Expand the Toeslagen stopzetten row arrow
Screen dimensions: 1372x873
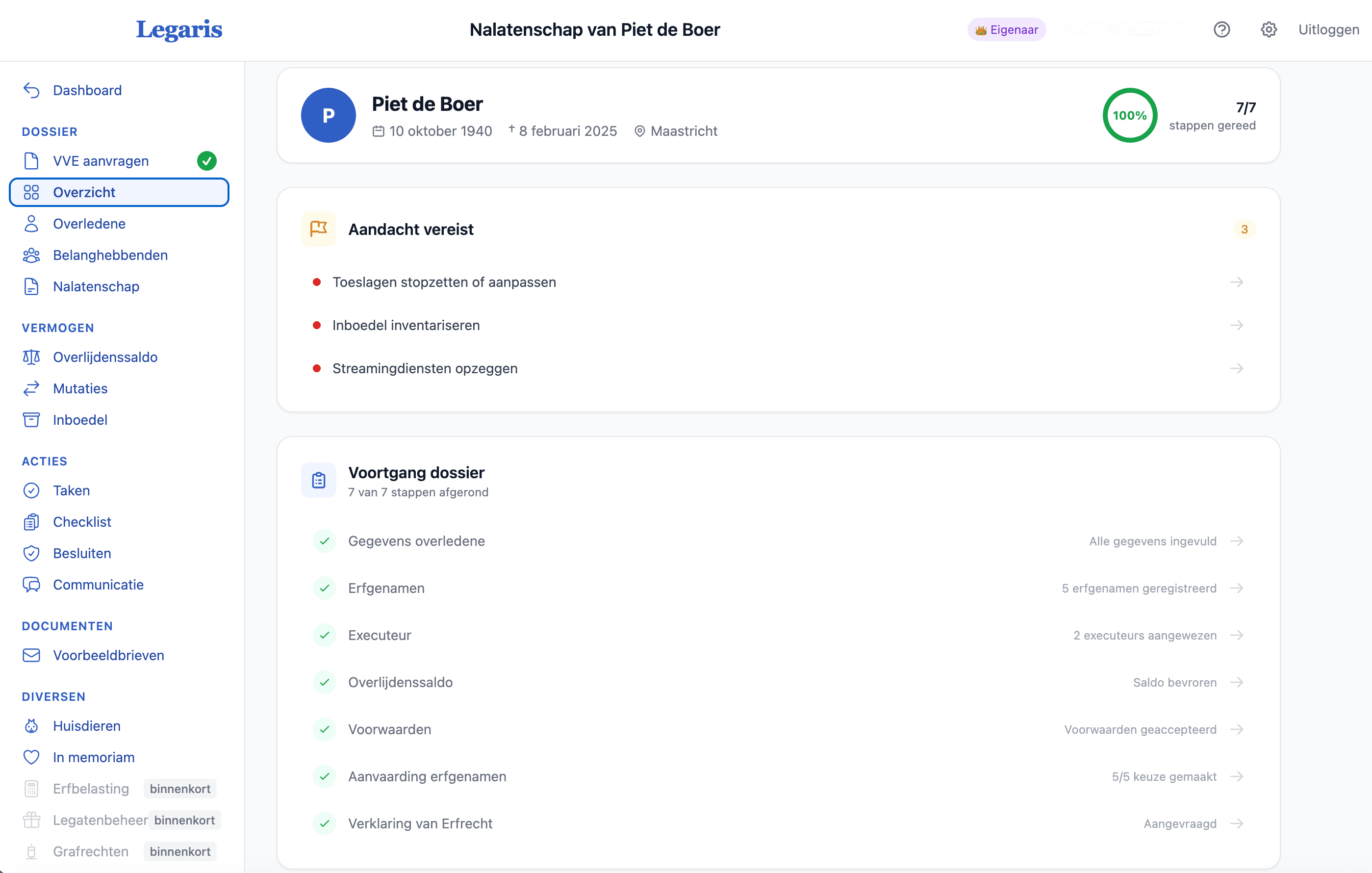tap(1237, 282)
